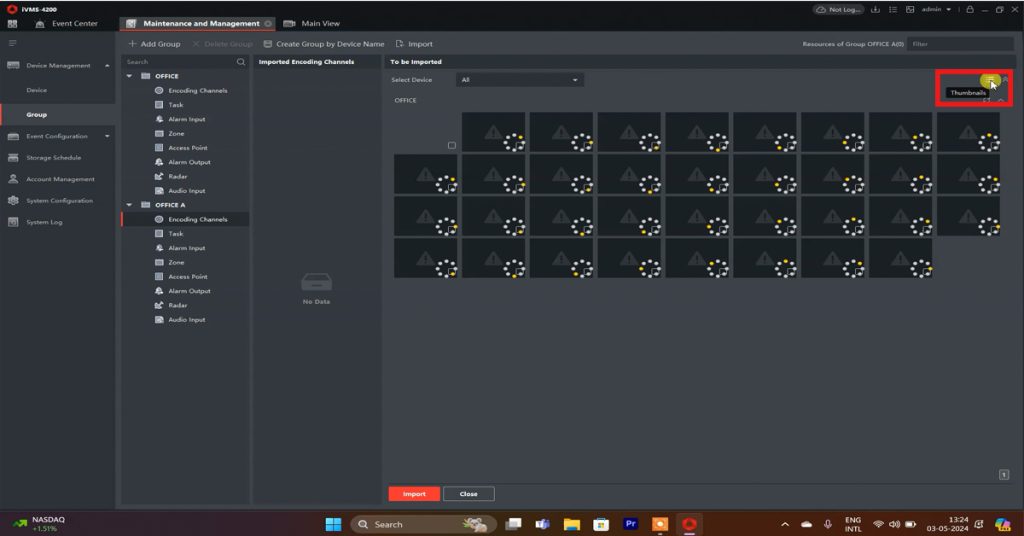Click the Thumbnails view icon
Image resolution: width=1024 pixels, height=536 pixels.
[988, 81]
